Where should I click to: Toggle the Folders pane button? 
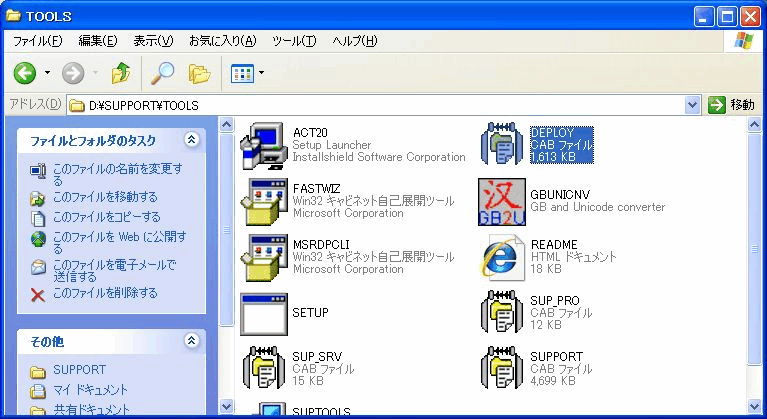pyautogui.click(x=199, y=73)
